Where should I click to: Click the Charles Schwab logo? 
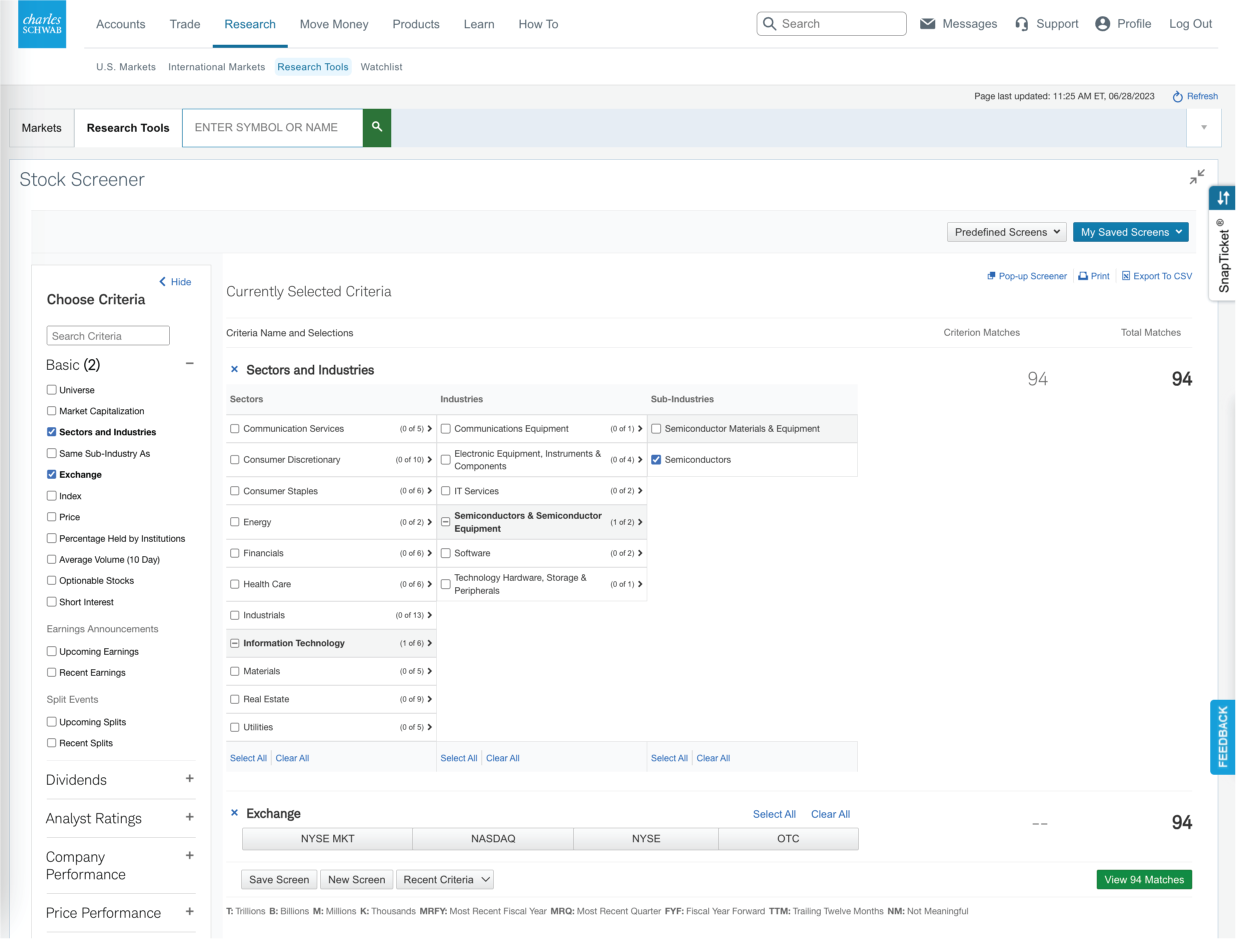coord(42,24)
